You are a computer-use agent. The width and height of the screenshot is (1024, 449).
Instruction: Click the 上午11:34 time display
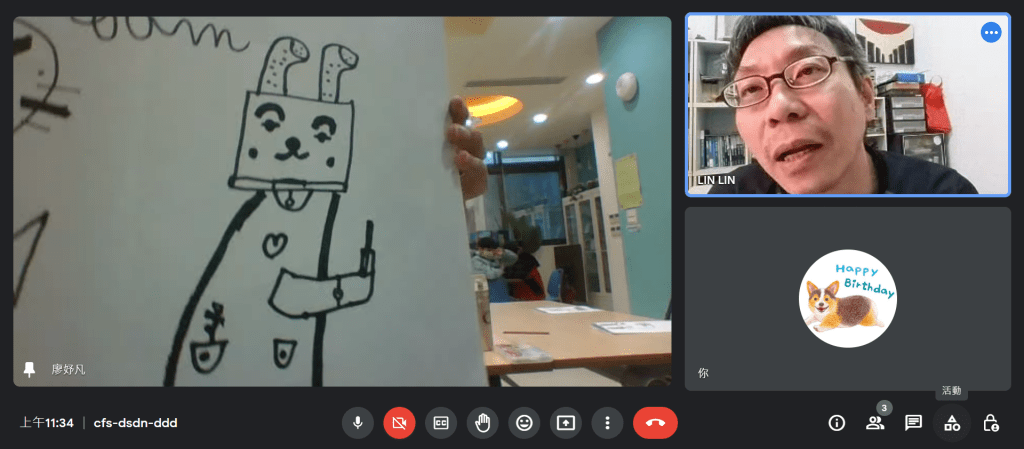(47, 423)
